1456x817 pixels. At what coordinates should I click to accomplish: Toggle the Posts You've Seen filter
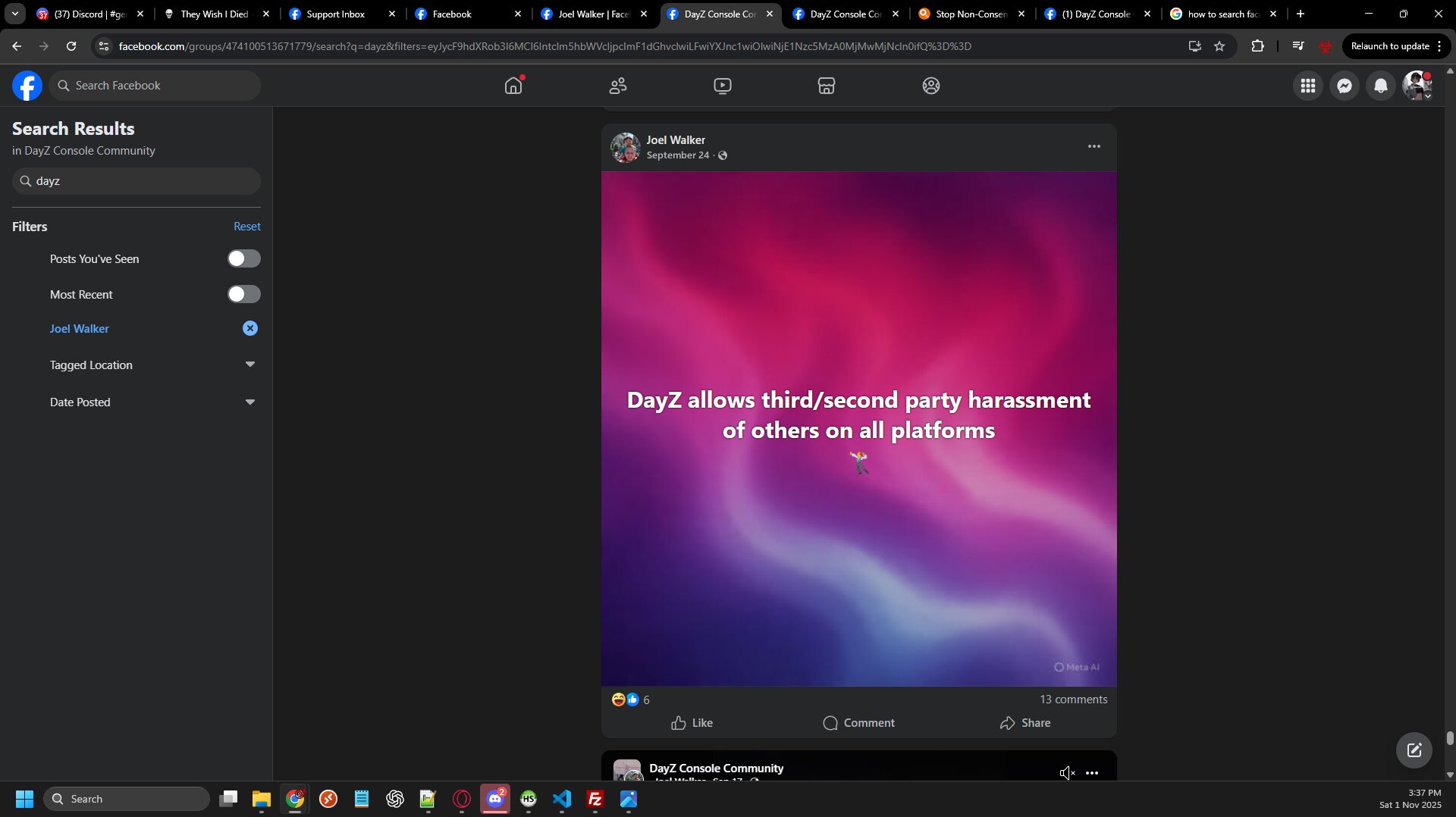coord(244,259)
